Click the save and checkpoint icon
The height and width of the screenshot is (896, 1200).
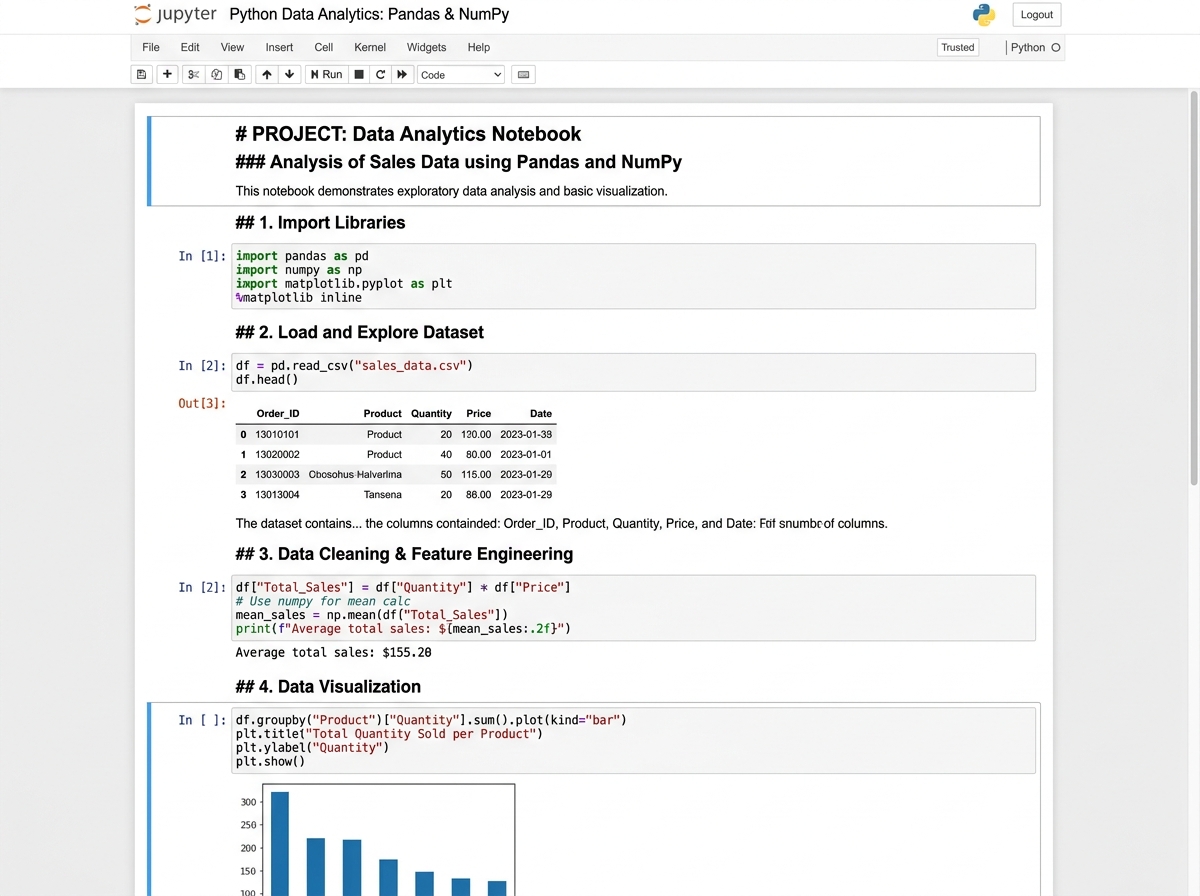(x=142, y=74)
